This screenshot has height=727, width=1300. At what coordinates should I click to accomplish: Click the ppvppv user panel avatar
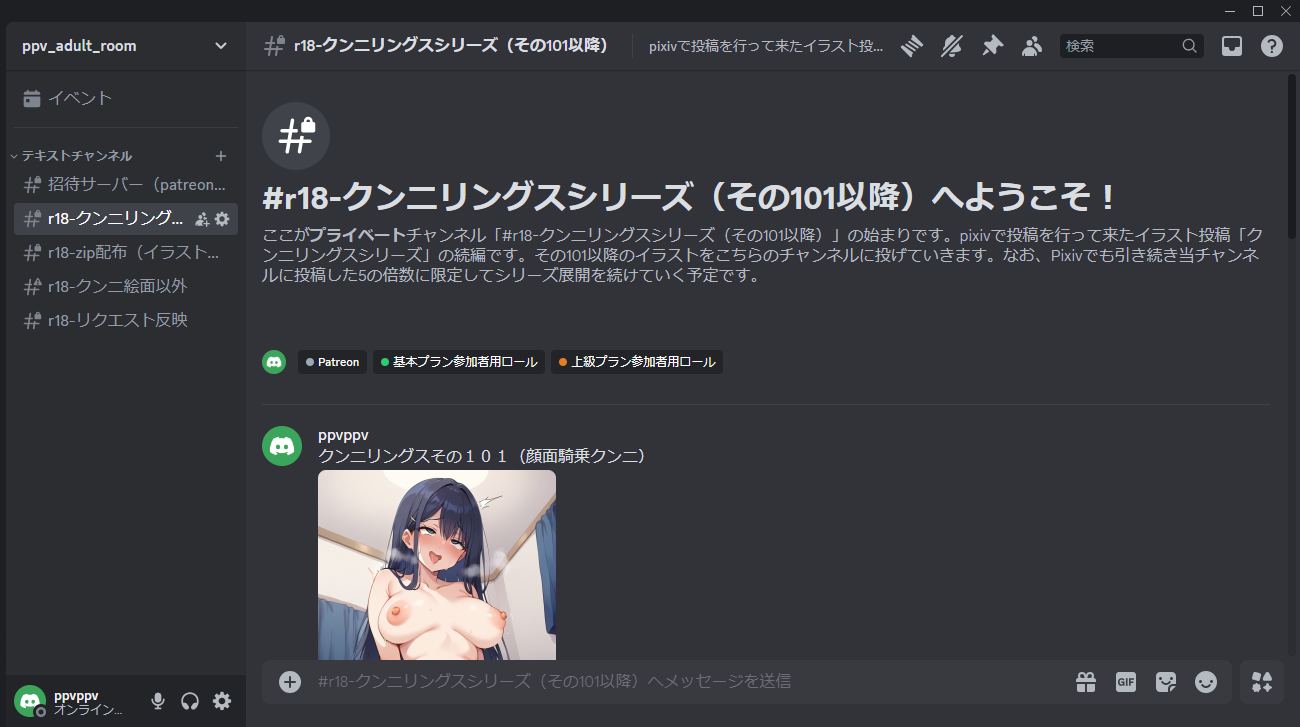click(30, 701)
